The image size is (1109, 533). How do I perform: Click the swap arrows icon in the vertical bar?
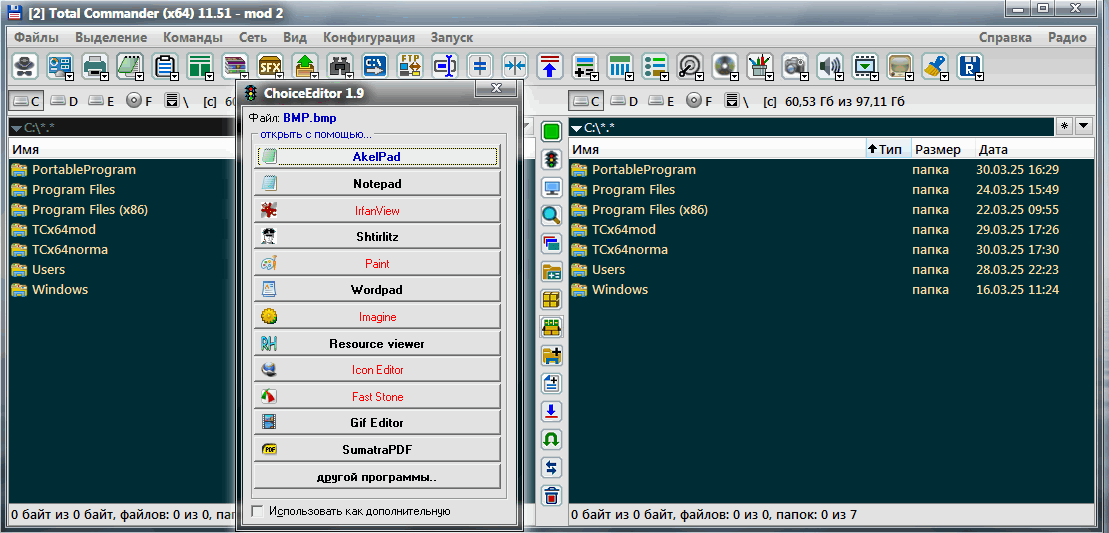[552, 467]
